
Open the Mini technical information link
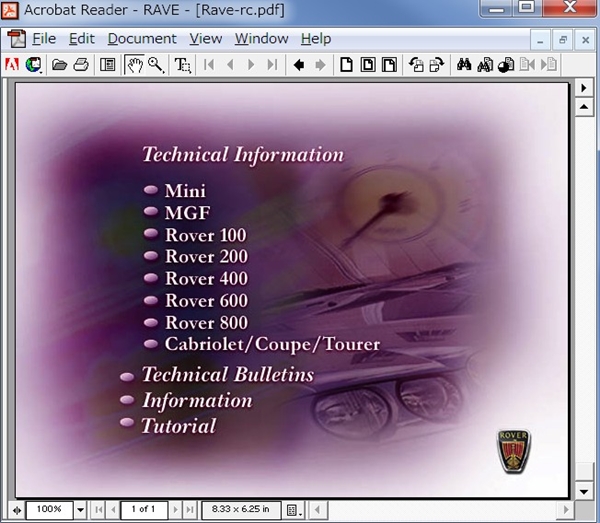185,191
